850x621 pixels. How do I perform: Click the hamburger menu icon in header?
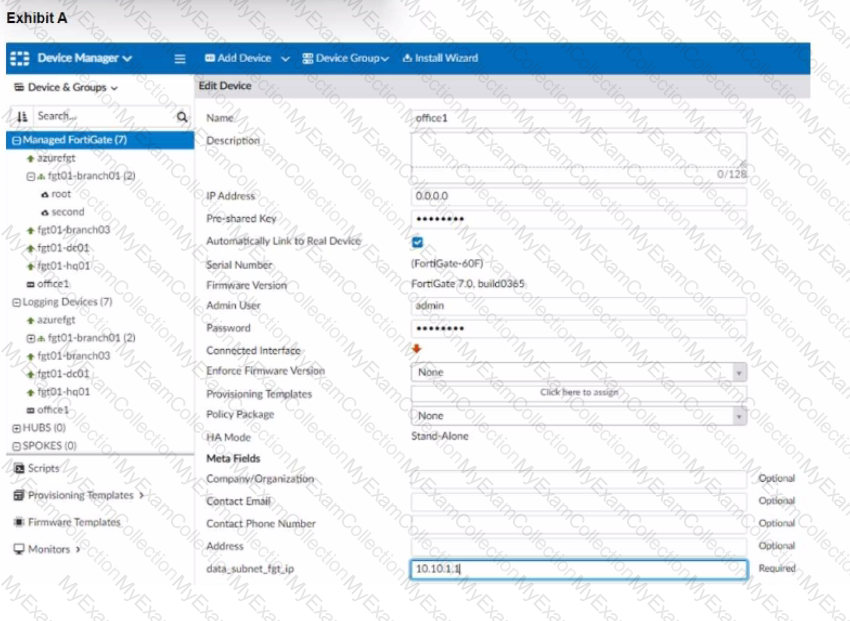click(180, 58)
